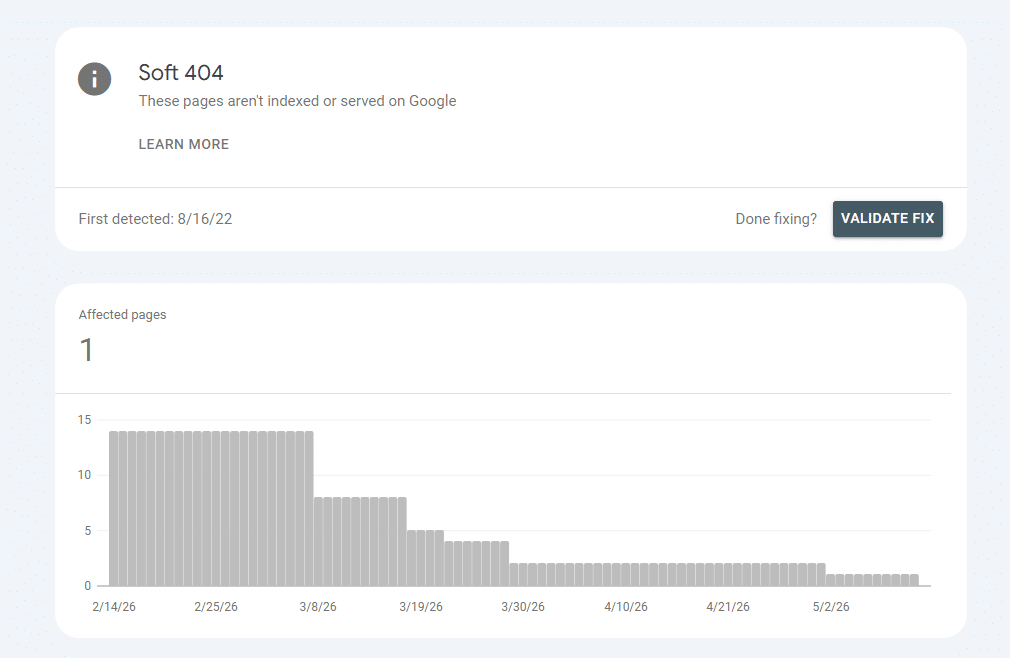Image resolution: width=1010 pixels, height=658 pixels.
Task: Select the Soft 404 heading
Action: point(181,73)
